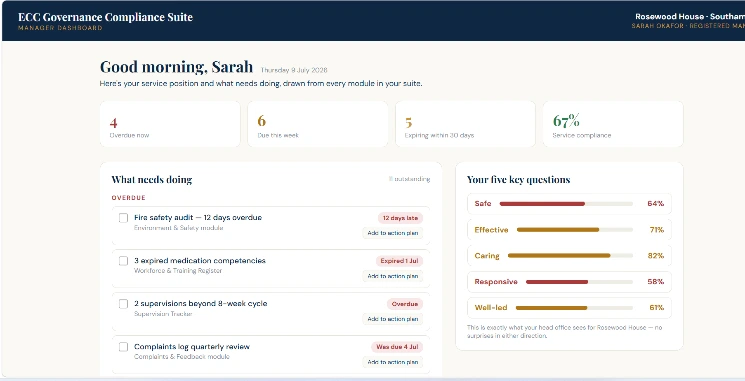The height and width of the screenshot is (381, 745).
Task: Click the 'Complaints & Feedback module' text
Action: point(181,357)
